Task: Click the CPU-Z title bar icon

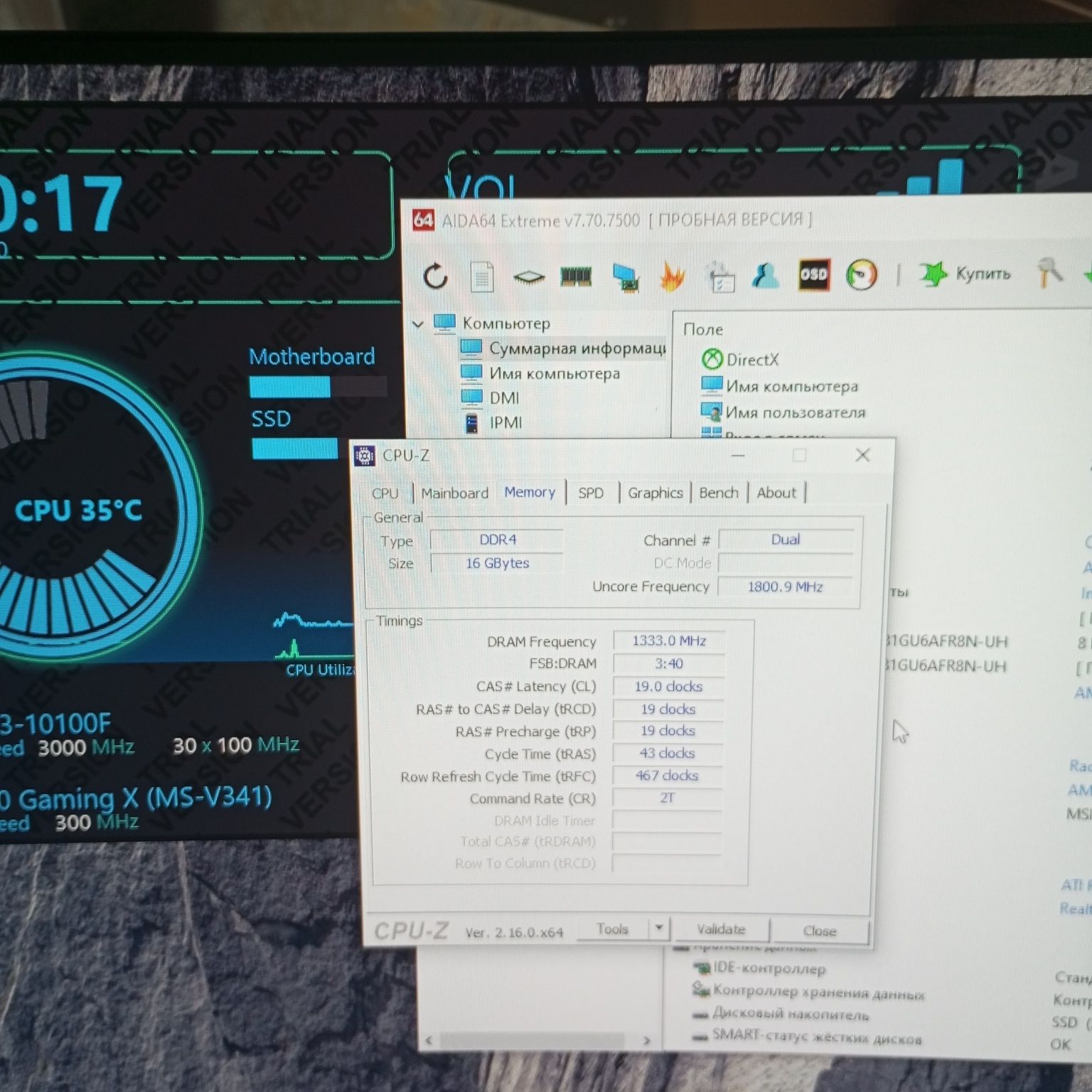Action: click(x=365, y=456)
